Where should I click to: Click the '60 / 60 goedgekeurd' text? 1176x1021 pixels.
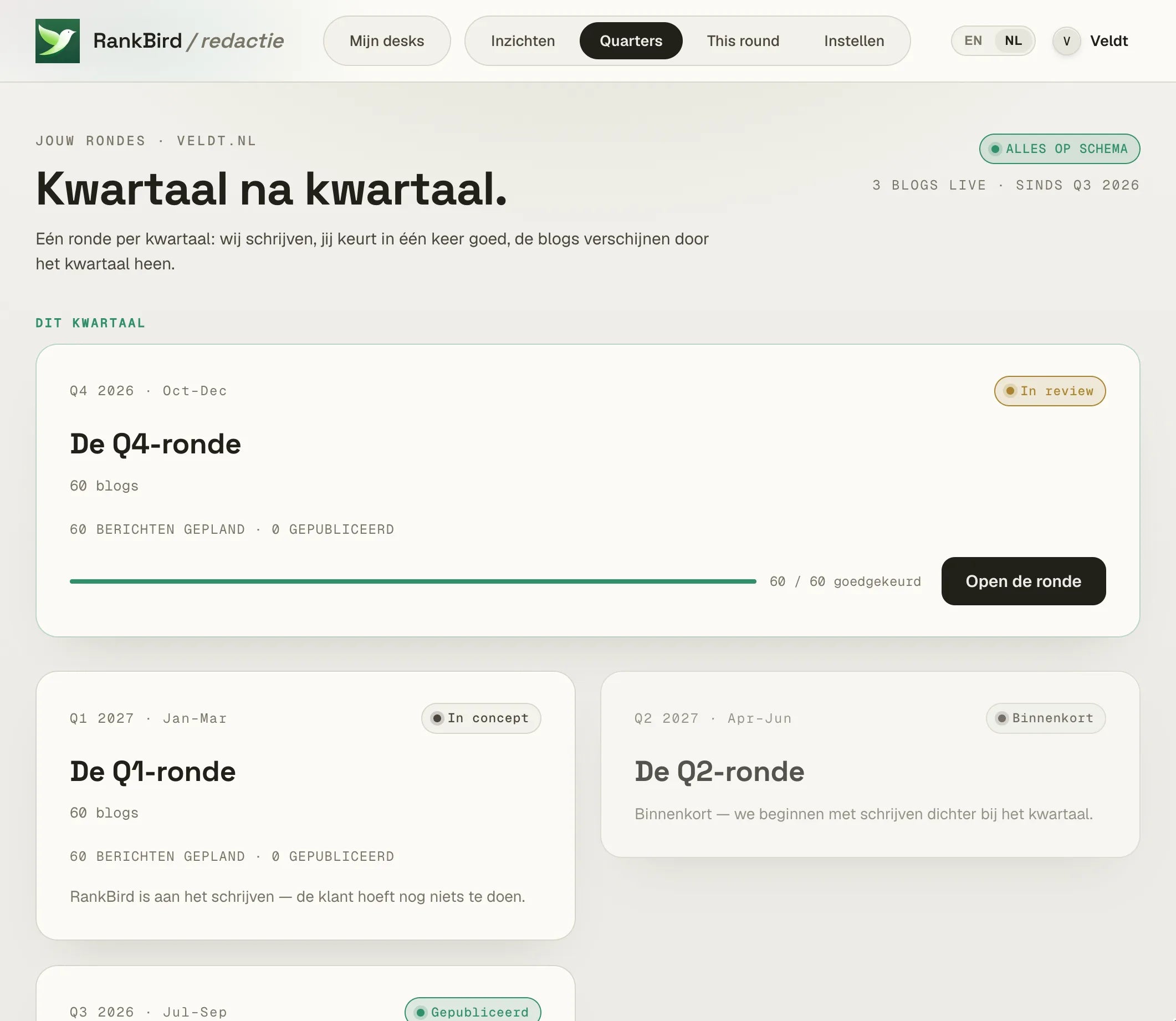pos(845,581)
